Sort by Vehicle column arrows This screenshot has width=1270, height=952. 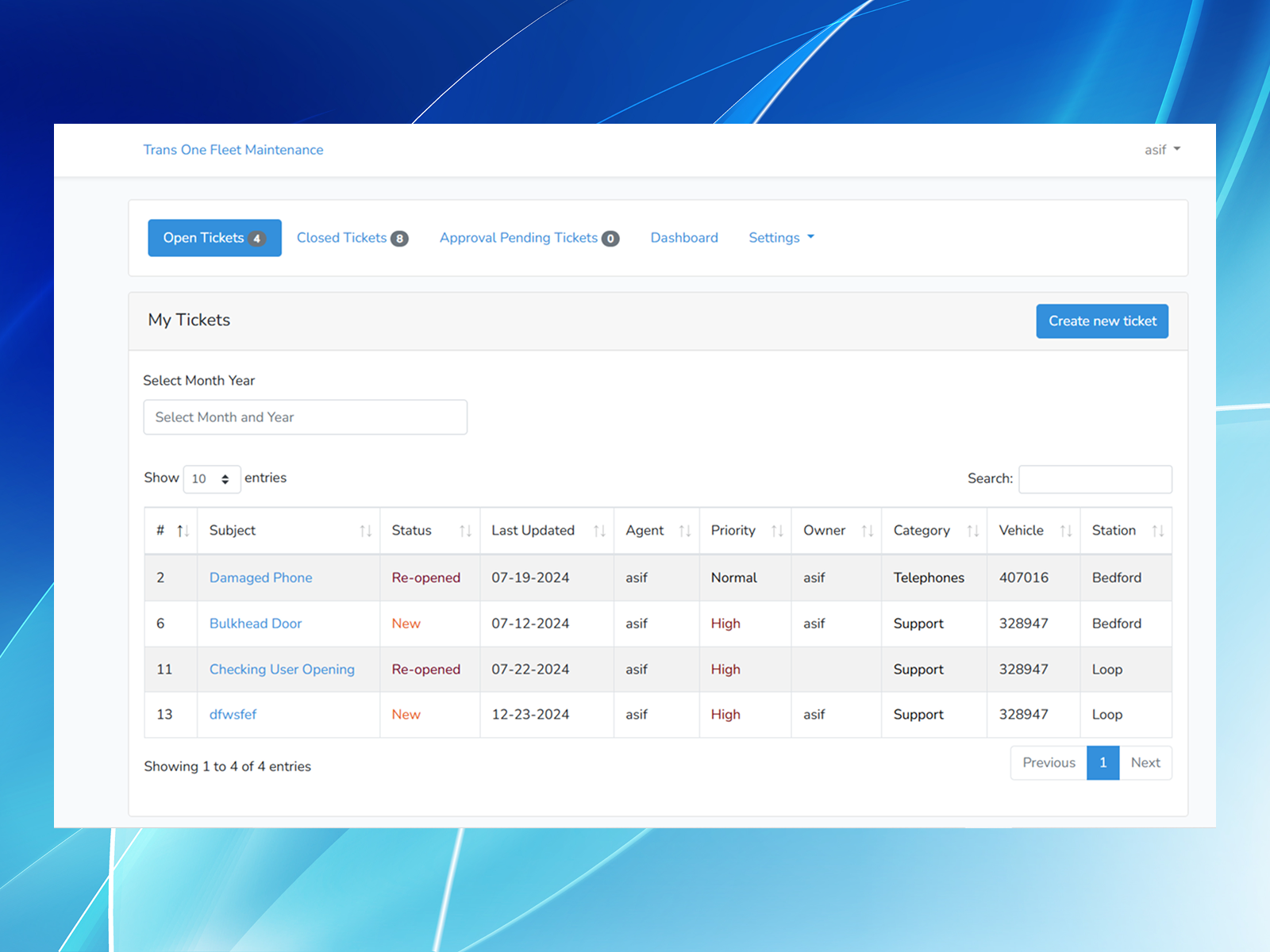coord(1066,531)
